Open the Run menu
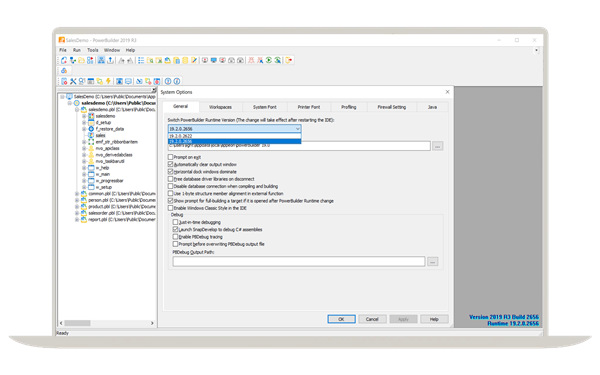This screenshot has width=600, height=375. [x=77, y=50]
